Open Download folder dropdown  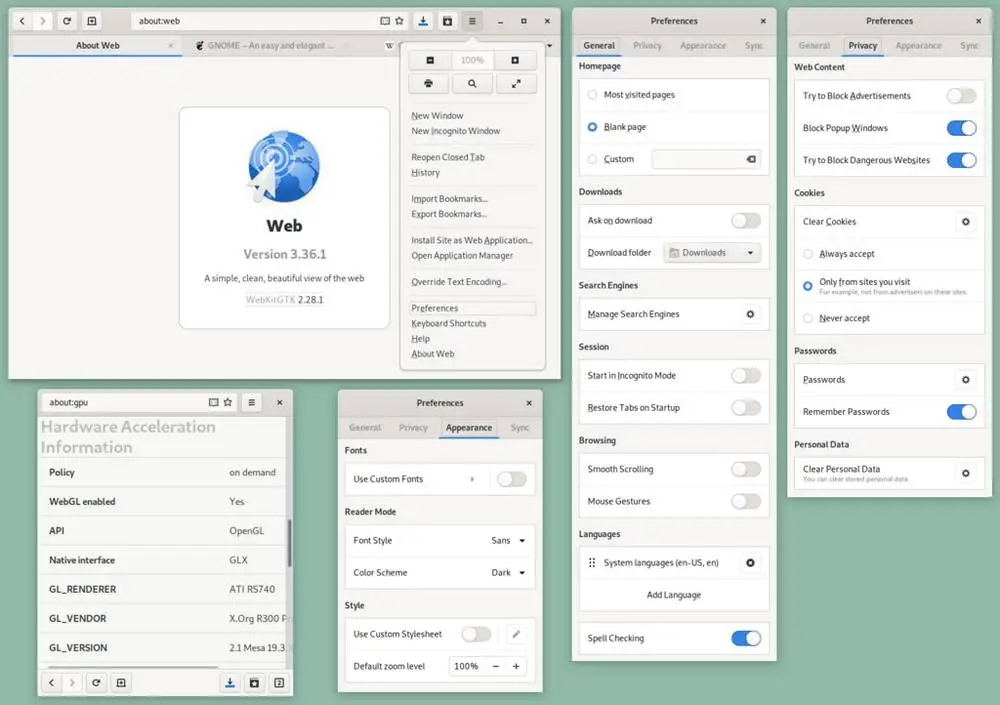[712, 253]
